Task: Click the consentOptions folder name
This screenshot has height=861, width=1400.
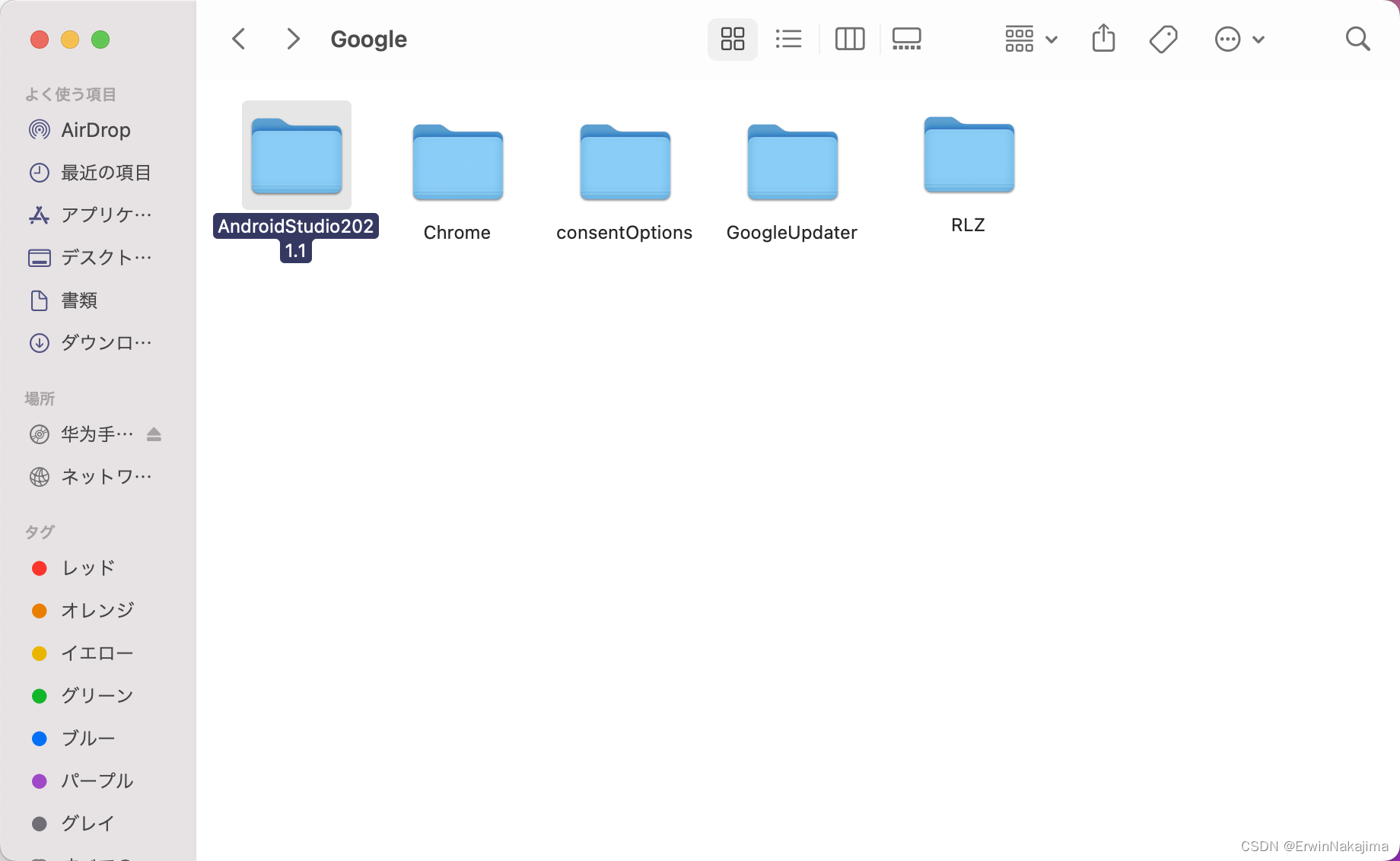Action: pyautogui.click(x=625, y=232)
